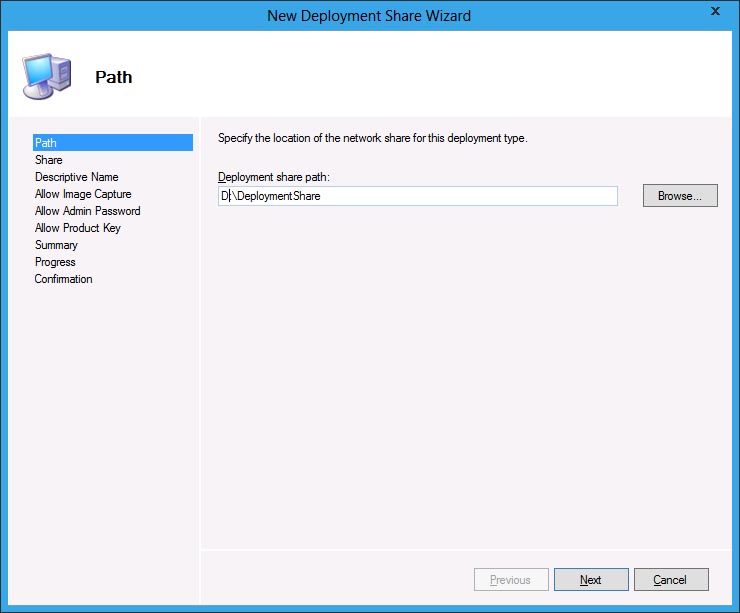The height and width of the screenshot is (613, 740).
Task: Click Next to continue the wizard
Action: point(591,580)
